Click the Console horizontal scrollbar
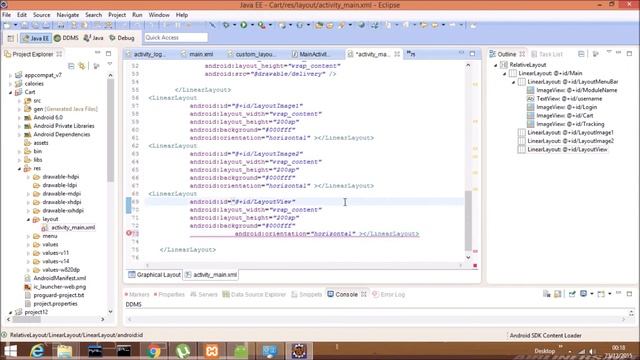Screen dimensions: 640x360 point(376,319)
